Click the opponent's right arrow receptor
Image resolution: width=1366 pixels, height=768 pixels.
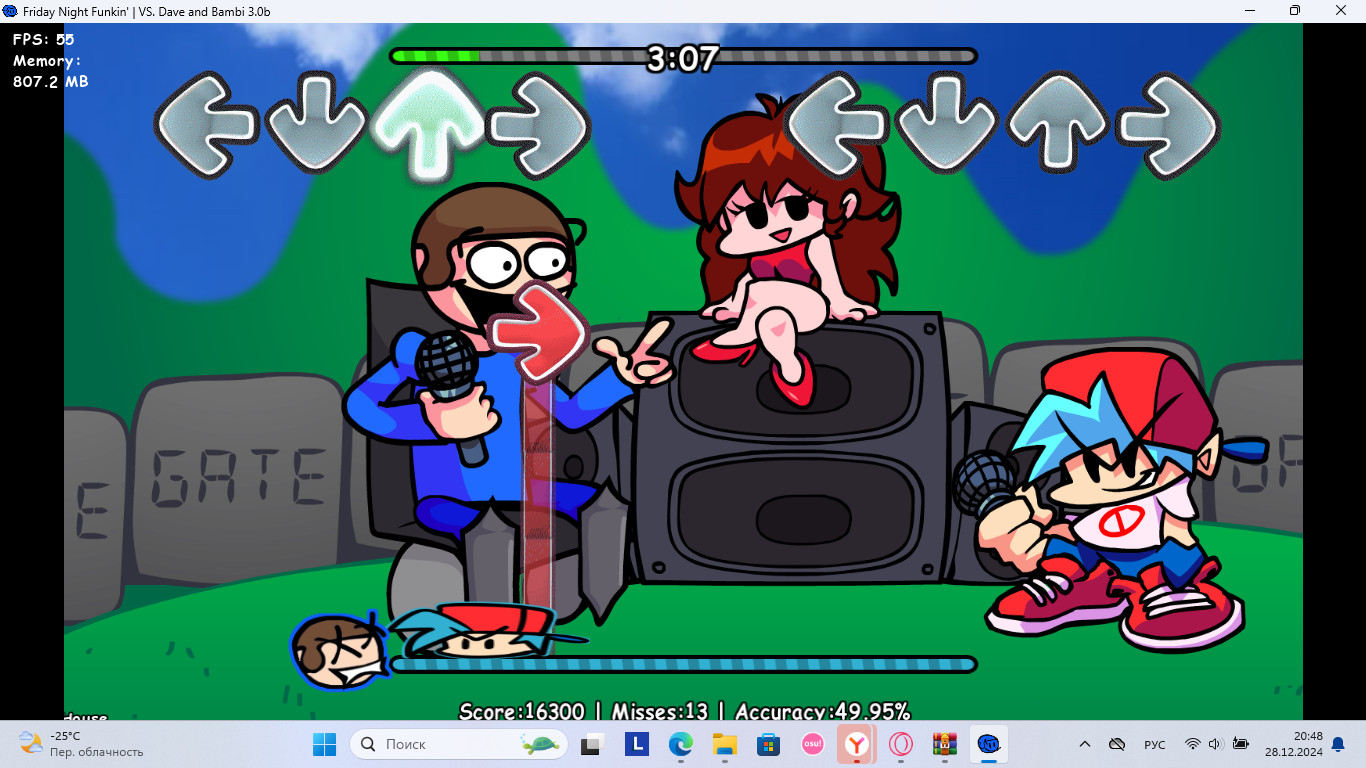(539, 126)
